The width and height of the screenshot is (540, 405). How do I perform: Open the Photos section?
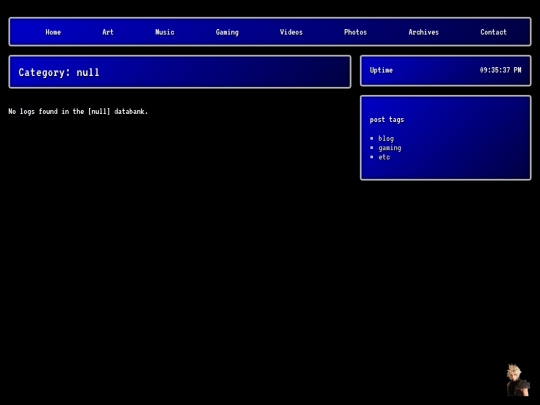355,32
